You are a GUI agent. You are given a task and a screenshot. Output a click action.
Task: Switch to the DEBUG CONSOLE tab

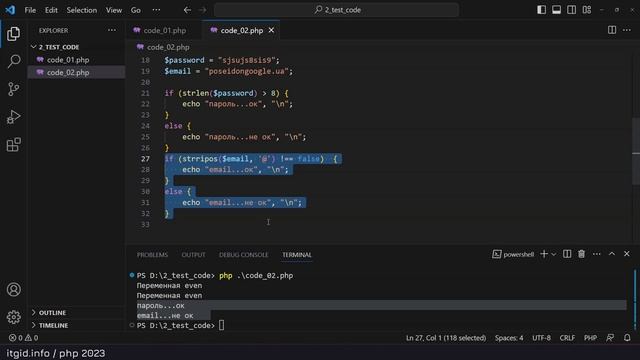click(x=244, y=255)
